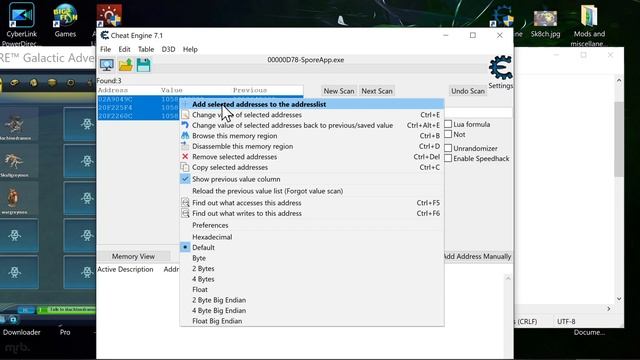Click the Browse this memory region icon
Viewport: 640px width, 360px height.
tap(185, 136)
